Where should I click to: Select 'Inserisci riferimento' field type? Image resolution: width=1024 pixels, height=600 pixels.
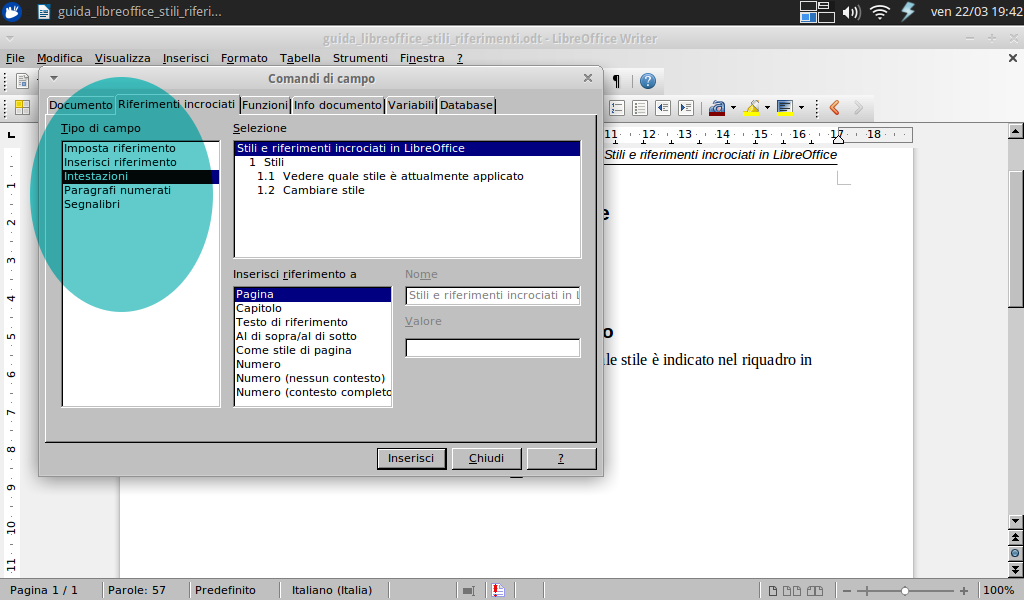coord(140,162)
